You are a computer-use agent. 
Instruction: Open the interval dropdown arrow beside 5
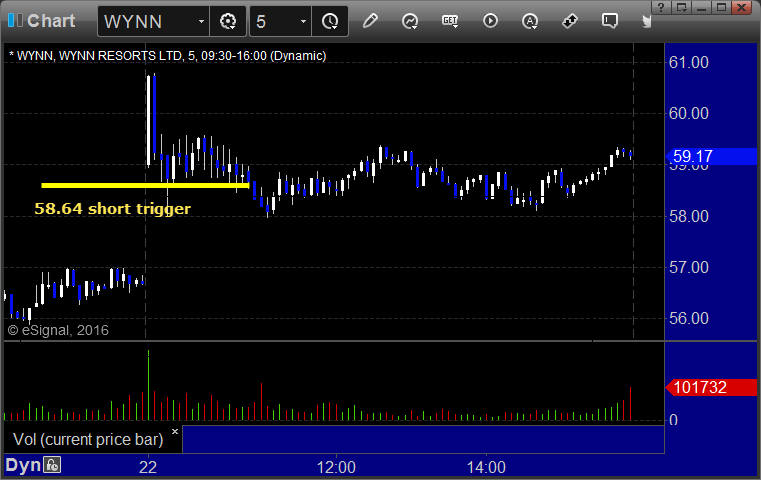(303, 21)
